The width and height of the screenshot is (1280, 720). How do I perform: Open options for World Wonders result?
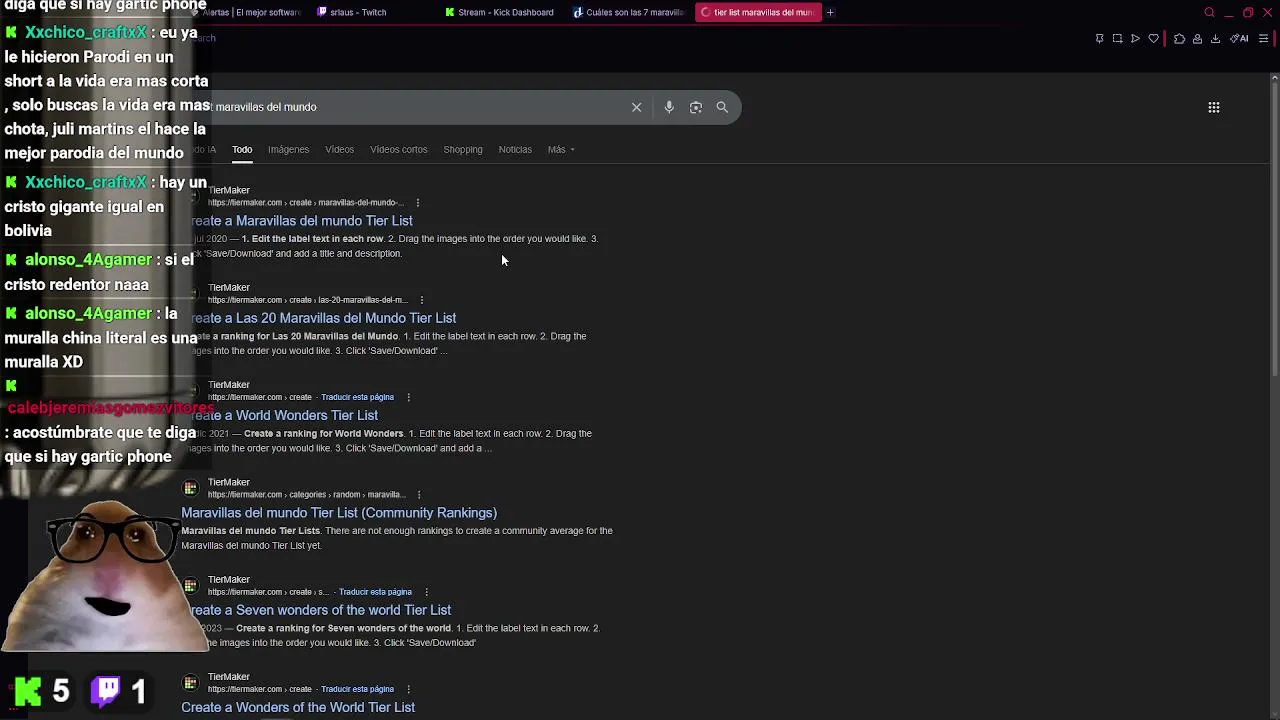pyautogui.click(x=408, y=397)
